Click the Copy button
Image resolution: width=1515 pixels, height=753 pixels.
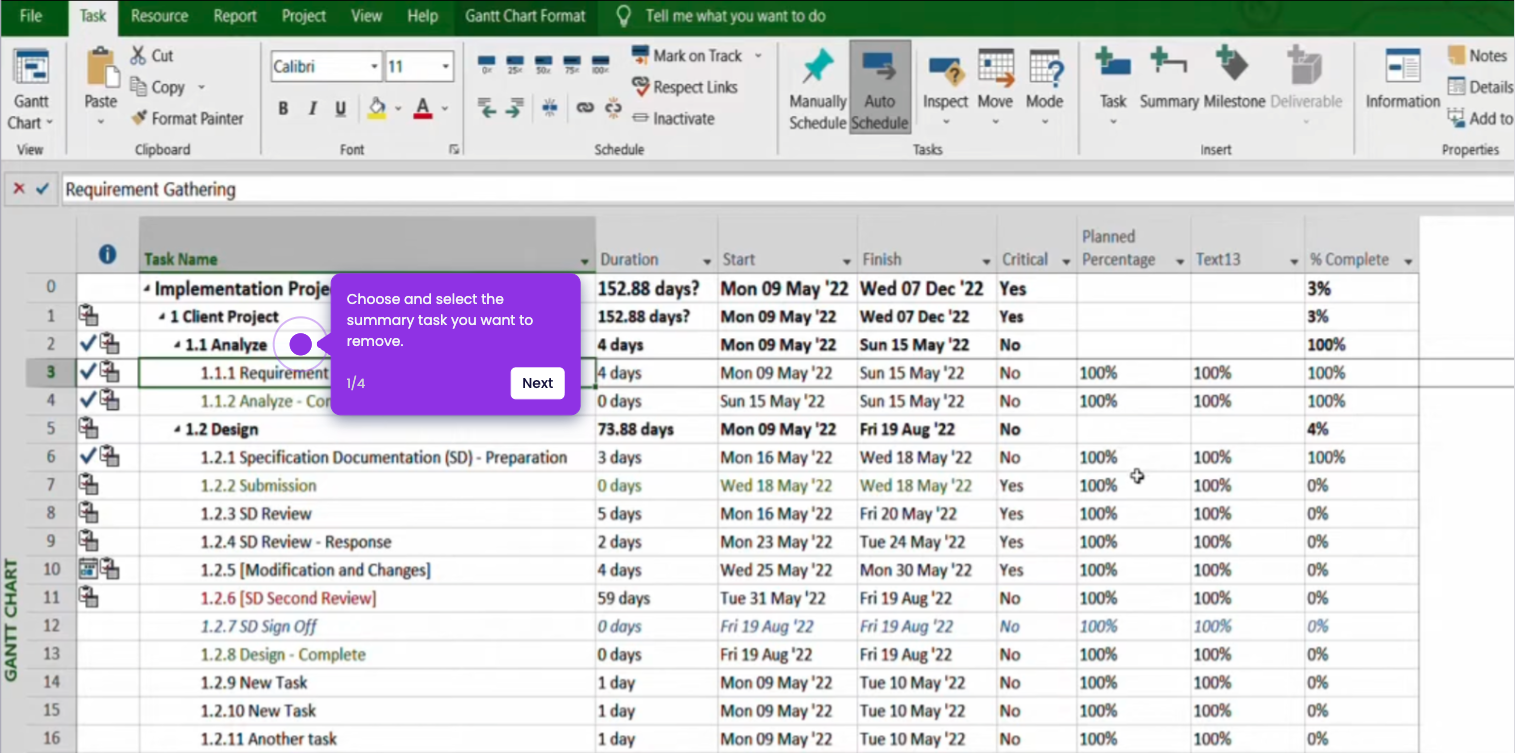tap(158, 87)
